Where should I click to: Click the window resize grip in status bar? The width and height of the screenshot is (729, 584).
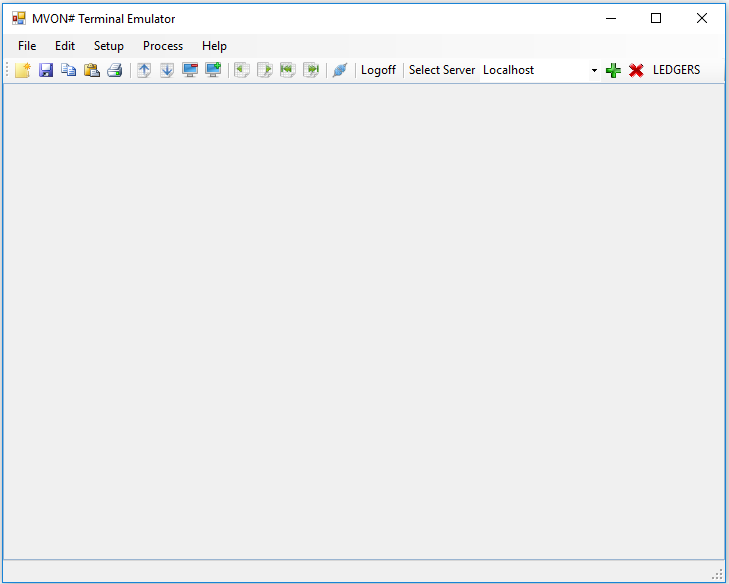(x=717, y=575)
